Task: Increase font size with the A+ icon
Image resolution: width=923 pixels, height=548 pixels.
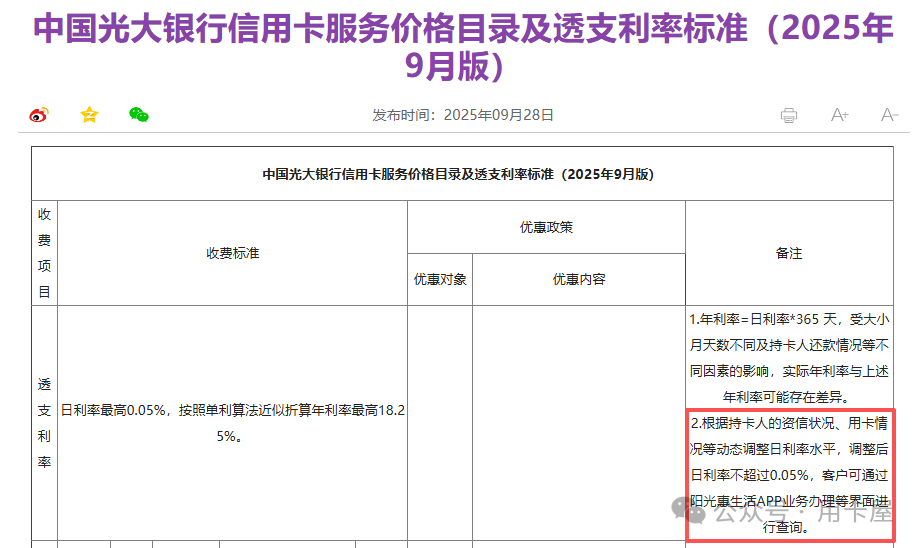Action: click(x=839, y=115)
